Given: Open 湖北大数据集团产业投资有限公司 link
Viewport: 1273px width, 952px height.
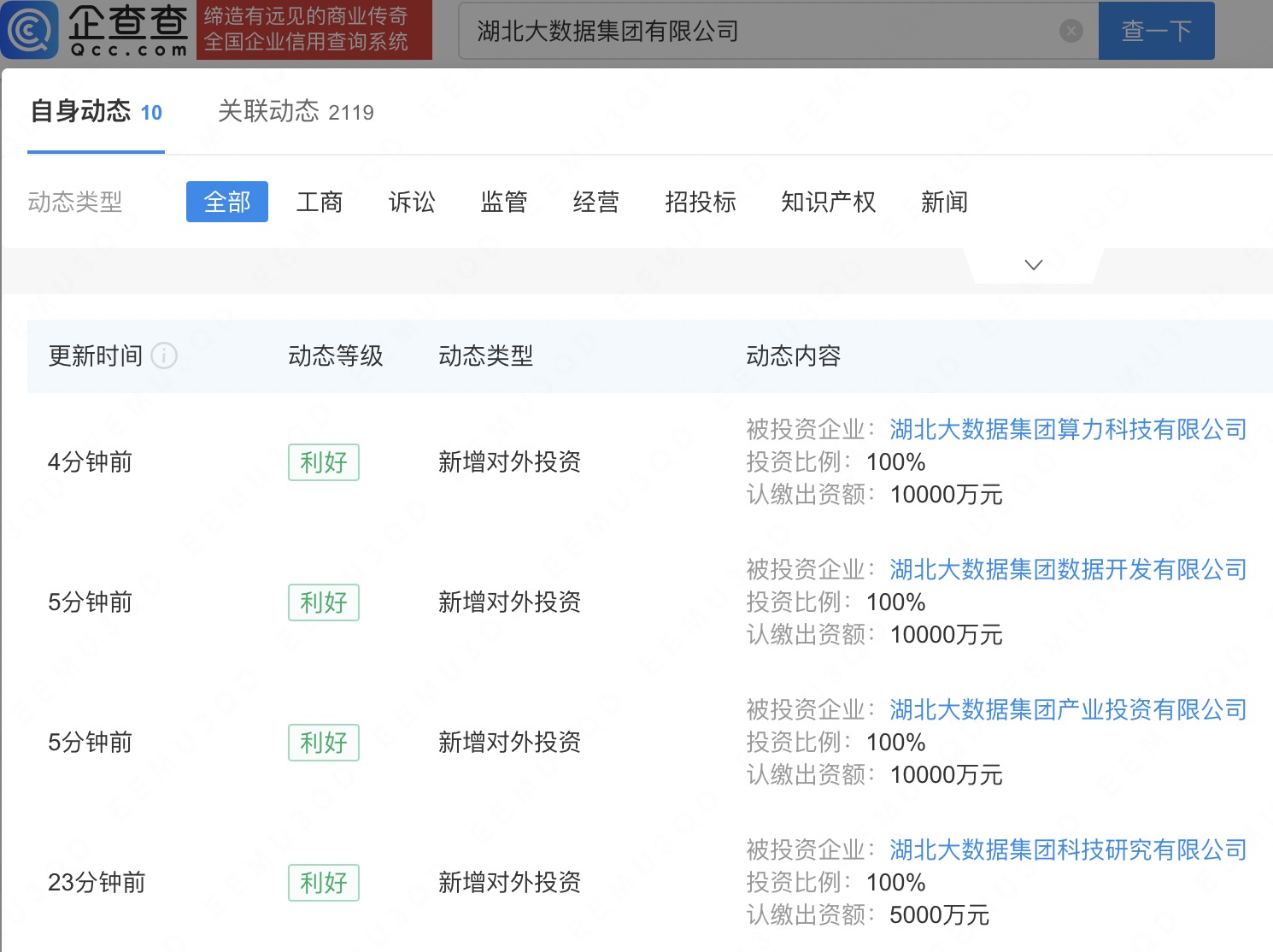Looking at the screenshot, I should pyautogui.click(x=1068, y=709).
